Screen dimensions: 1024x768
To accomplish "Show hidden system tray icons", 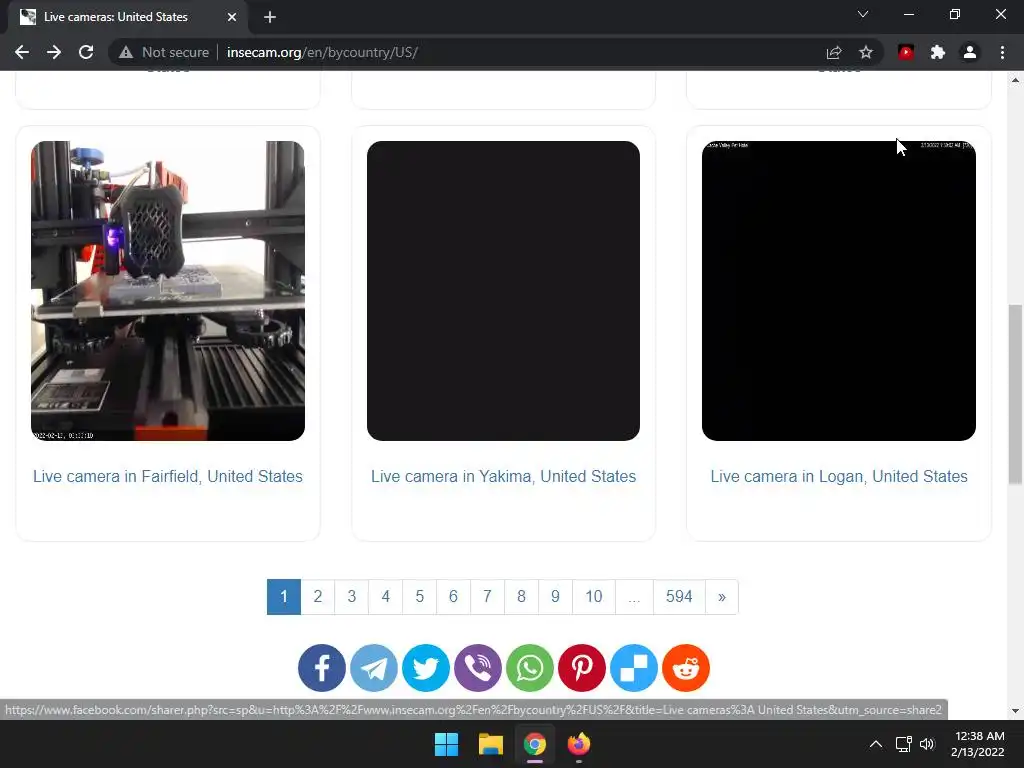I will (876, 744).
